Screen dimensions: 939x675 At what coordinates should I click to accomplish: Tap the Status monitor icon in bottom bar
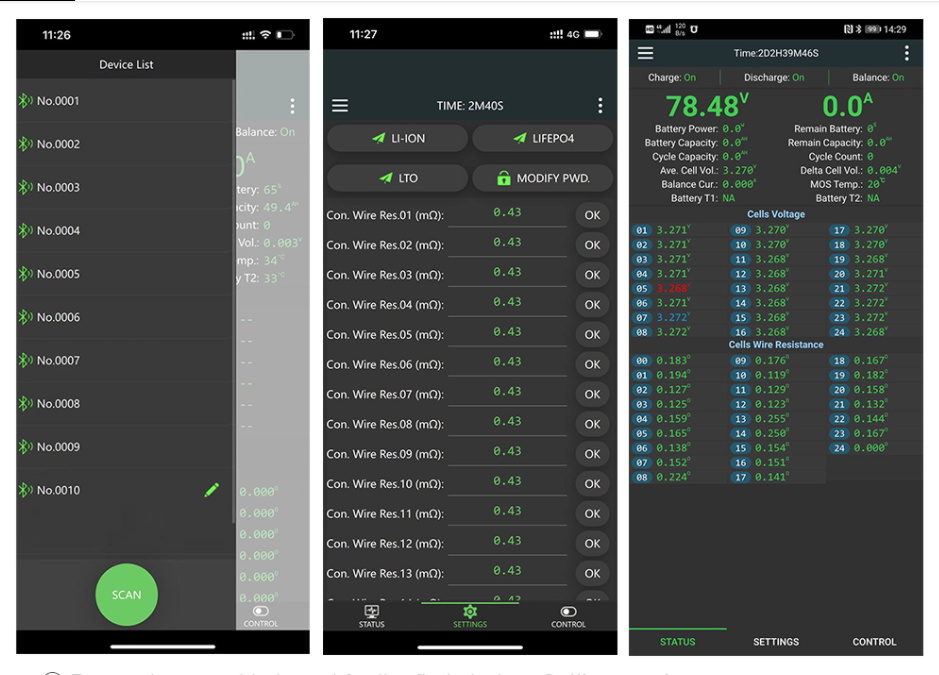pyautogui.click(x=371, y=612)
